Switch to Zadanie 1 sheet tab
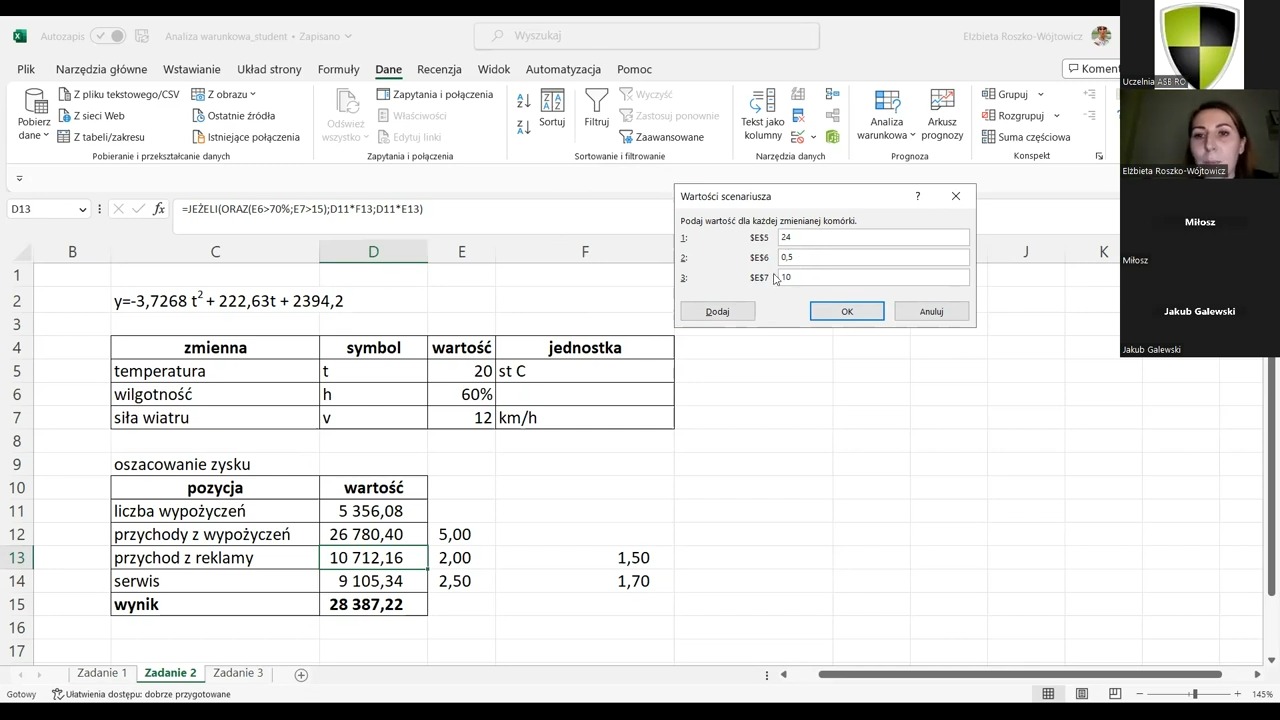The width and height of the screenshot is (1280, 720). click(x=102, y=674)
